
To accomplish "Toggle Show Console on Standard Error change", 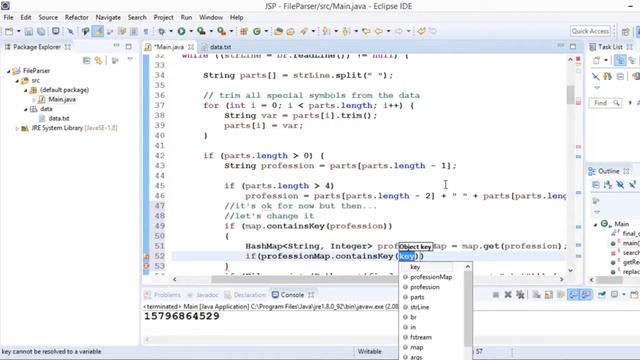I will 586,295.
